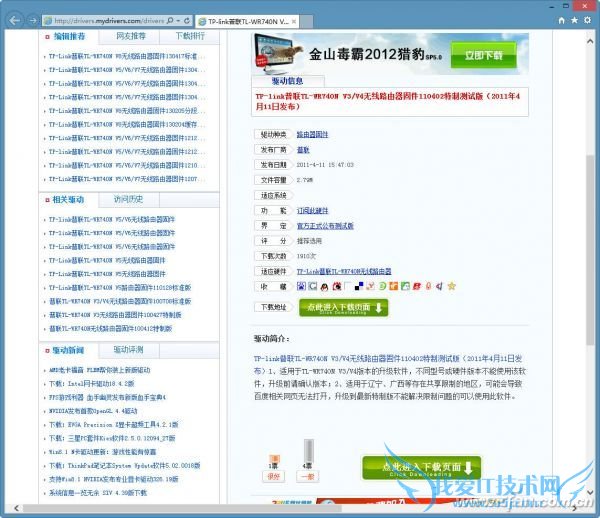Share via the QQ penguin icon
Viewport: 600px width, 518px height.
click(324, 287)
